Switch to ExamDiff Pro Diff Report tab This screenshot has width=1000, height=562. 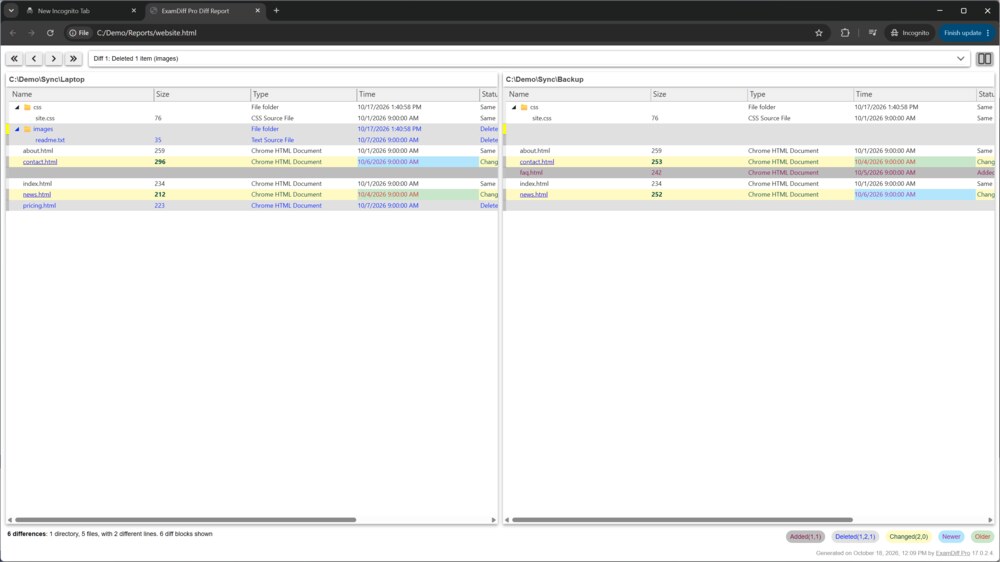point(203,11)
